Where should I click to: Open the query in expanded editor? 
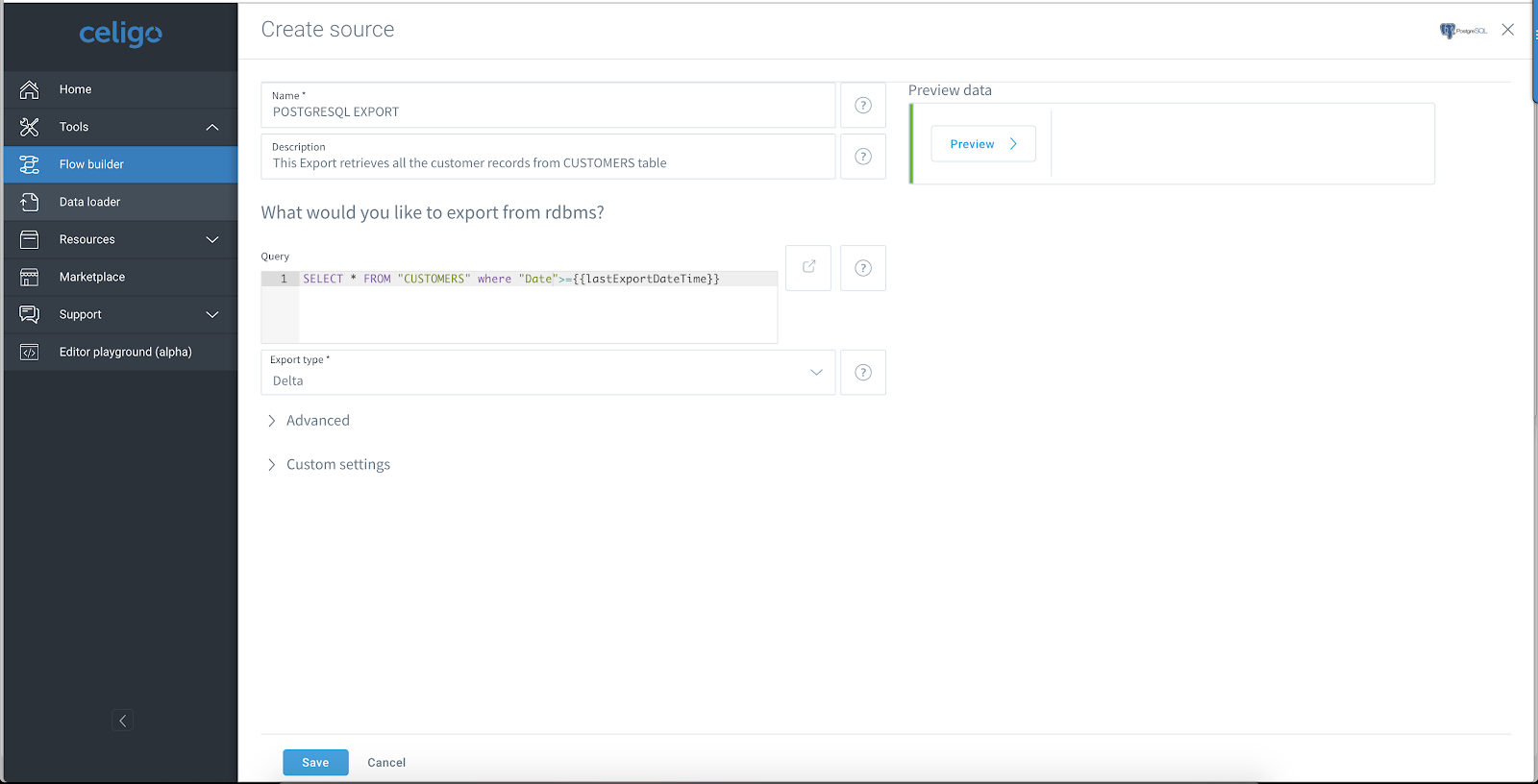point(808,267)
